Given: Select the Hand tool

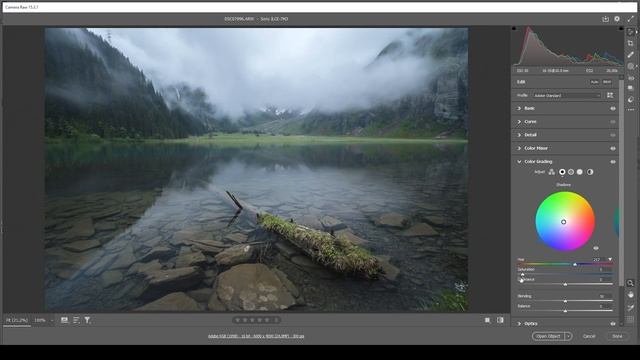Looking at the screenshot, I should (x=631, y=295).
